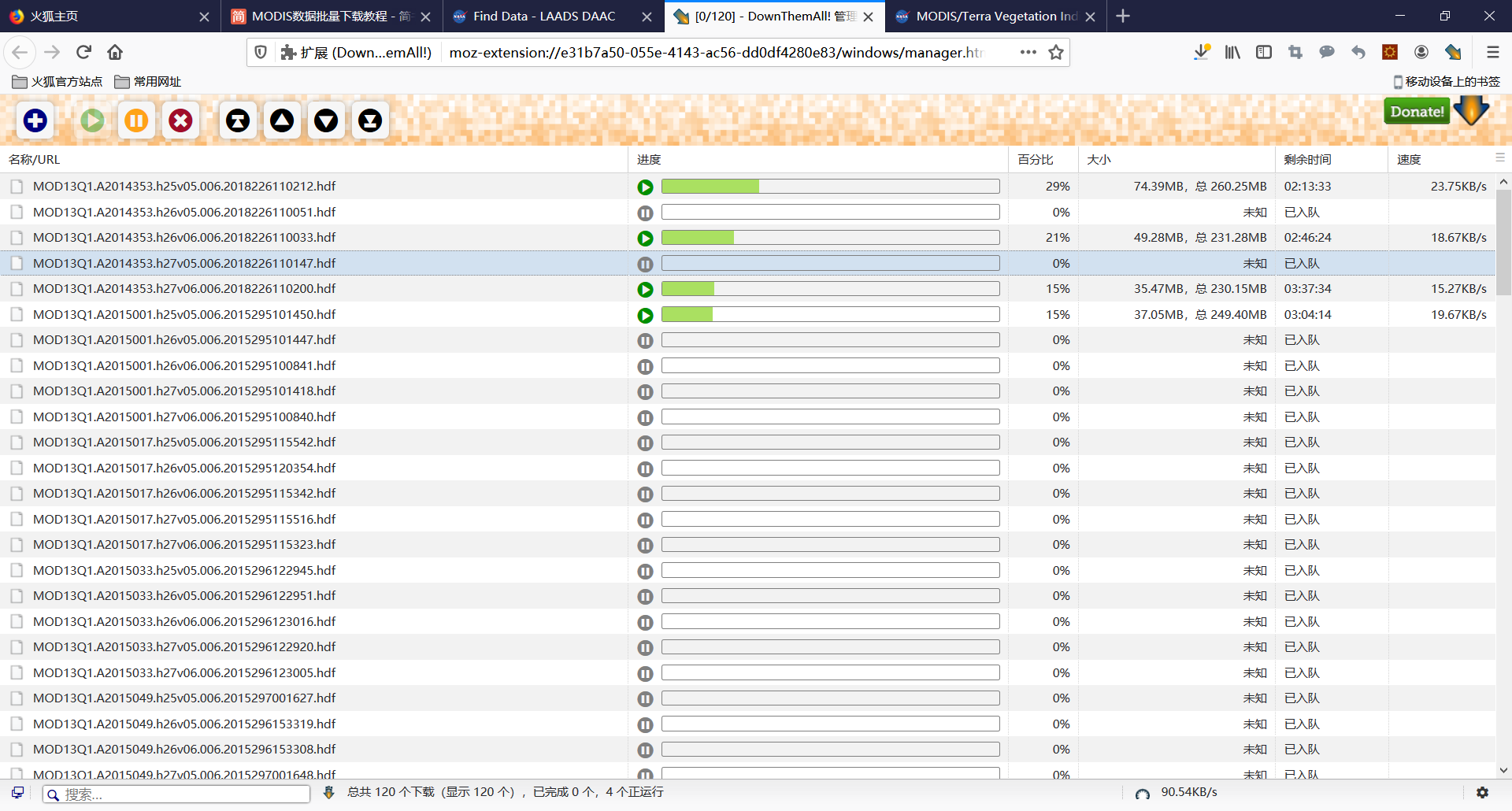Click progress bar of A2015001.h25v05 download
This screenshot has width=1512, height=811.
(831, 314)
